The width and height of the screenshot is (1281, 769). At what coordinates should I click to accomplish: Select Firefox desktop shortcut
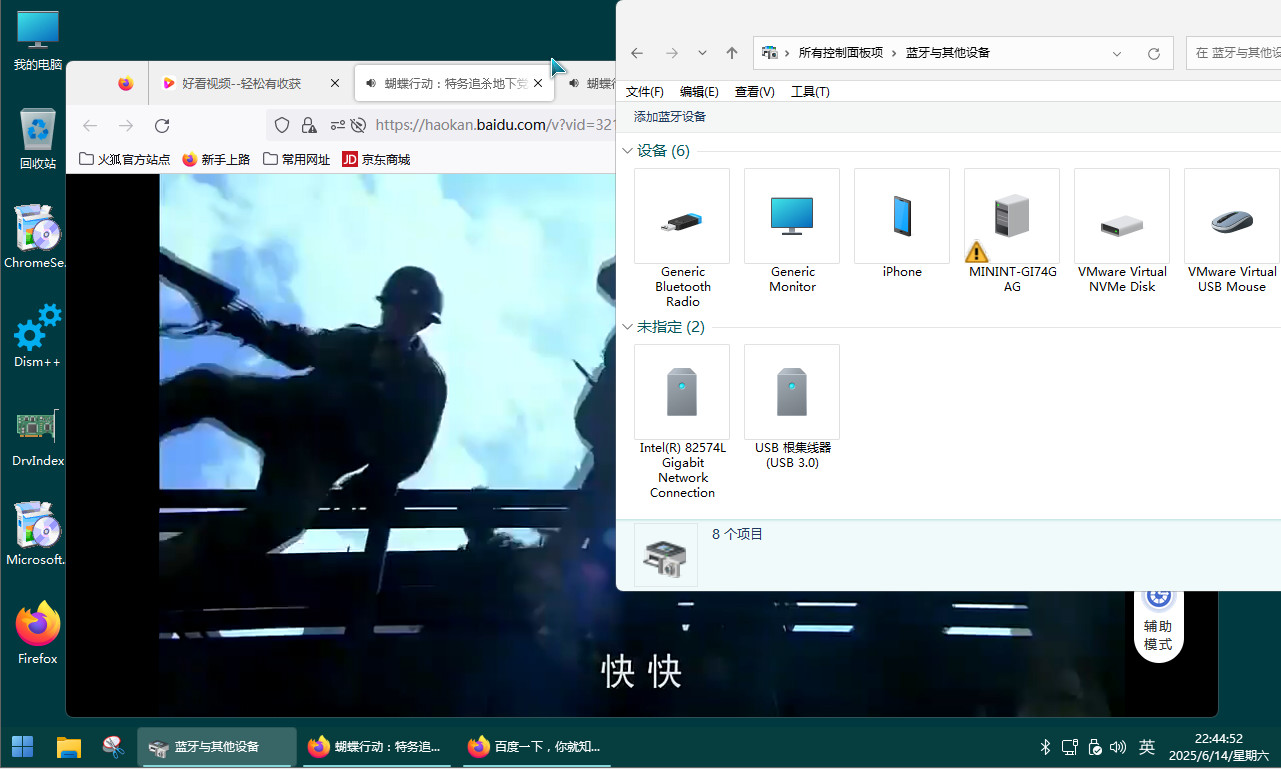pos(38,633)
